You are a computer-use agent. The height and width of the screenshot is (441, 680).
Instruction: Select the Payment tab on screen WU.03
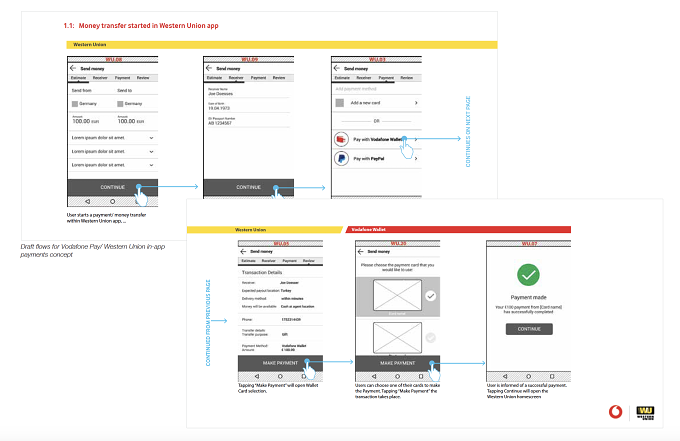(386, 78)
